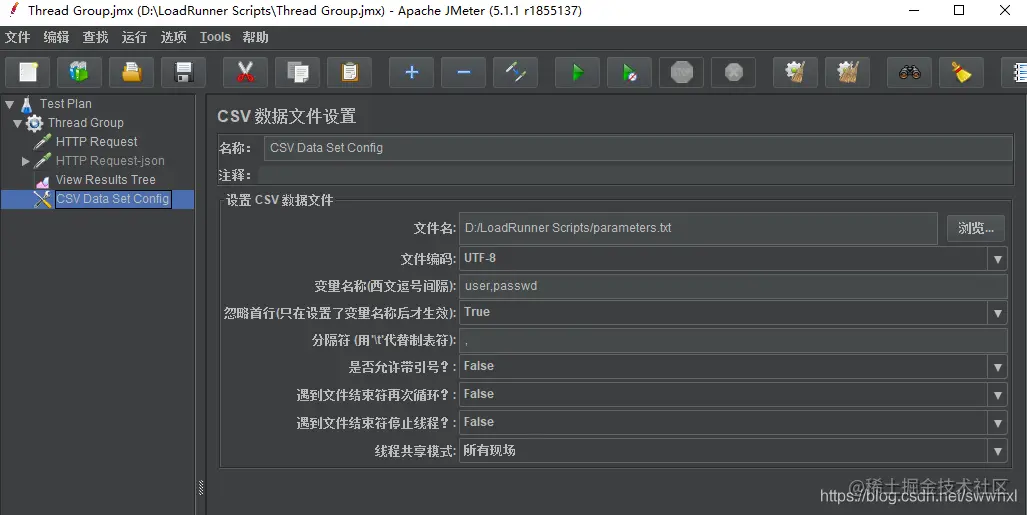Viewport: 1027px width, 515px height.
Task: Open the 线程共享模式 dropdown
Action: point(998,451)
